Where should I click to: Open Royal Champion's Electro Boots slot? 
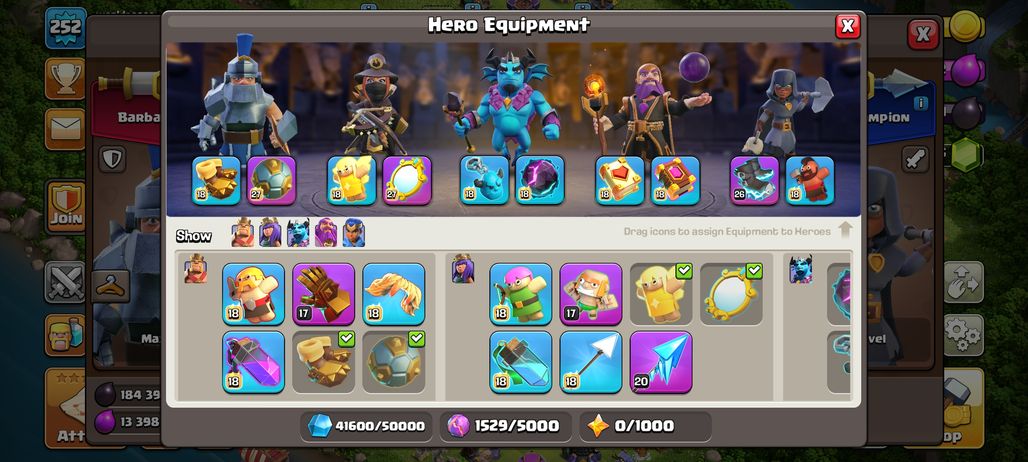coord(755,180)
